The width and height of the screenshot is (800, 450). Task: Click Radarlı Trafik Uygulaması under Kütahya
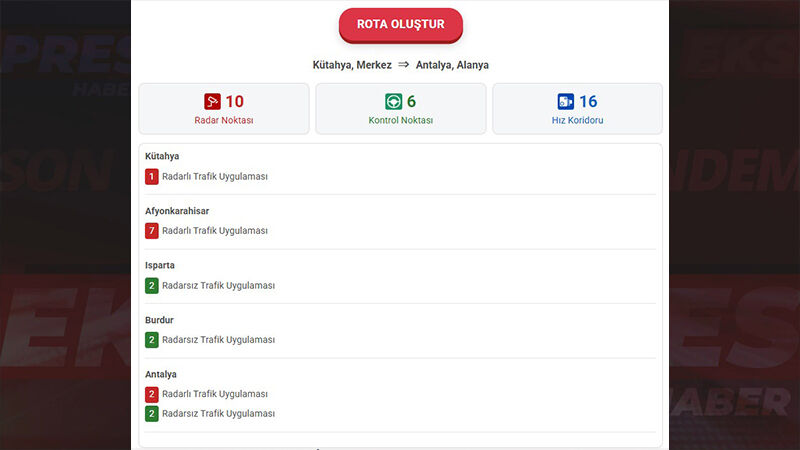(215, 177)
